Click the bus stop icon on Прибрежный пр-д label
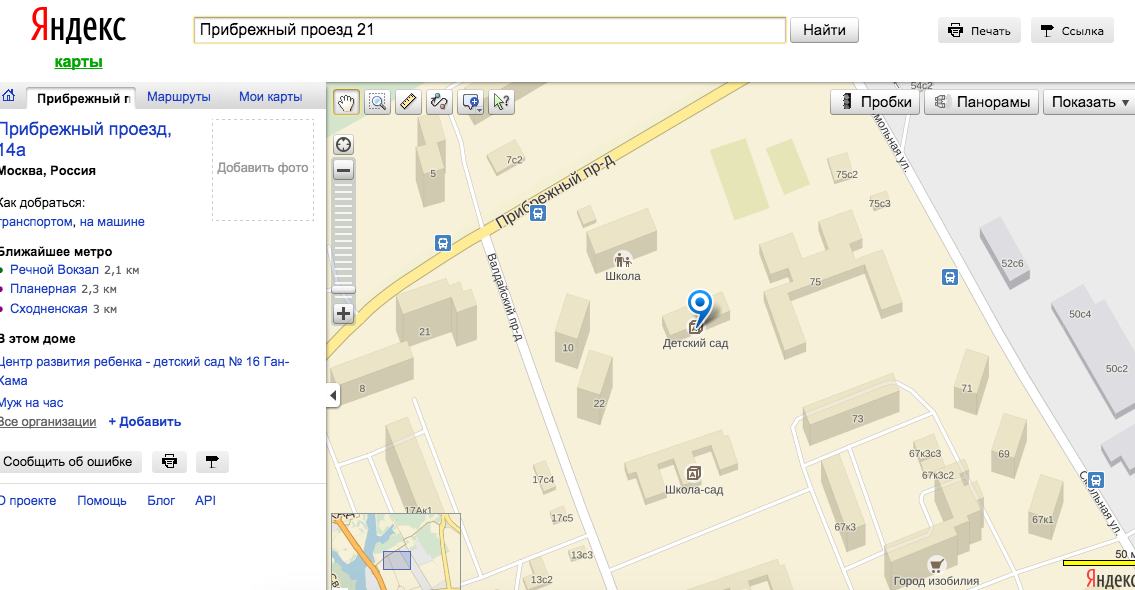Screen dimensions: 1135x590 click(538, 214)
